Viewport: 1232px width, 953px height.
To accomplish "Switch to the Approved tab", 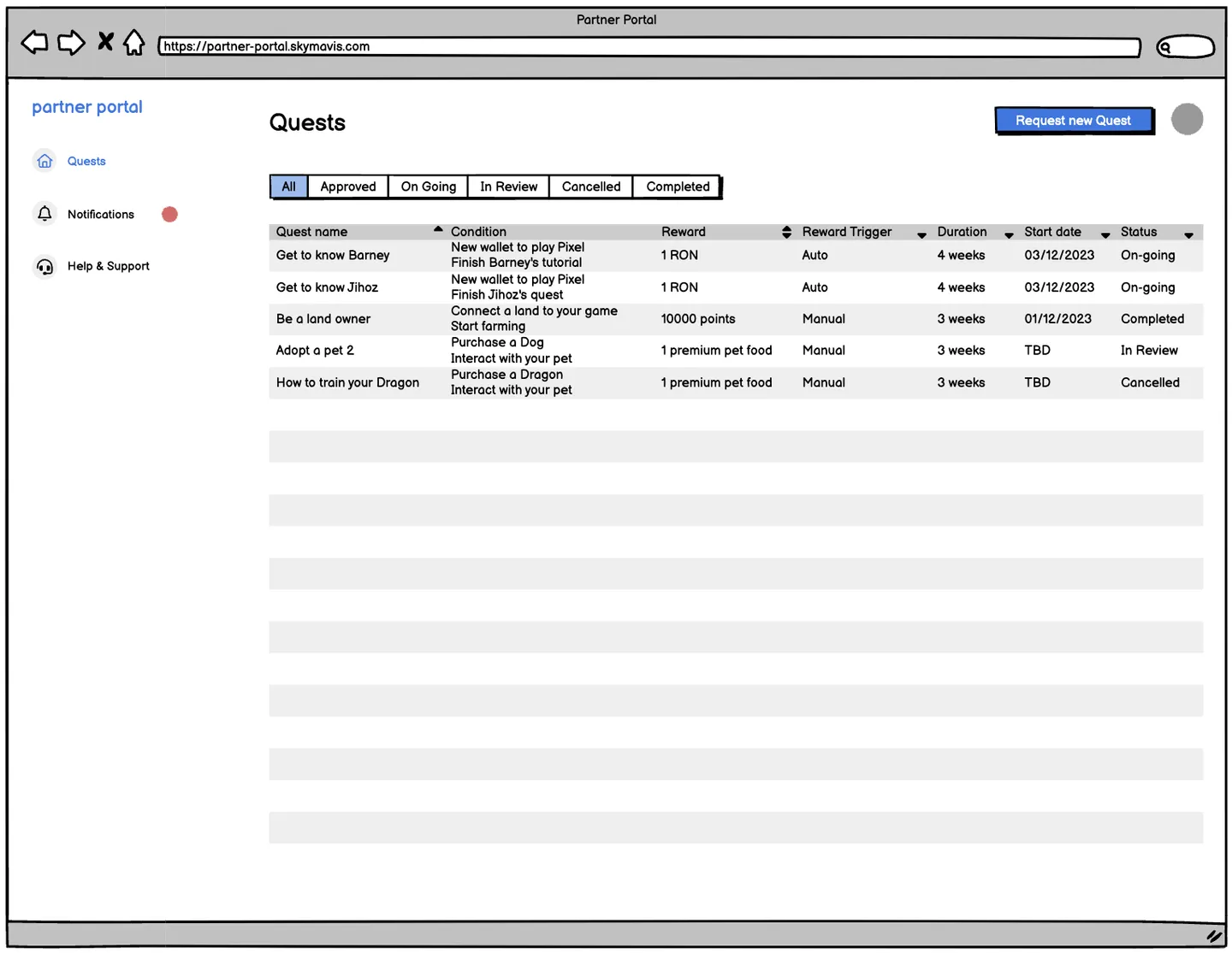I will tap(348, 186).
